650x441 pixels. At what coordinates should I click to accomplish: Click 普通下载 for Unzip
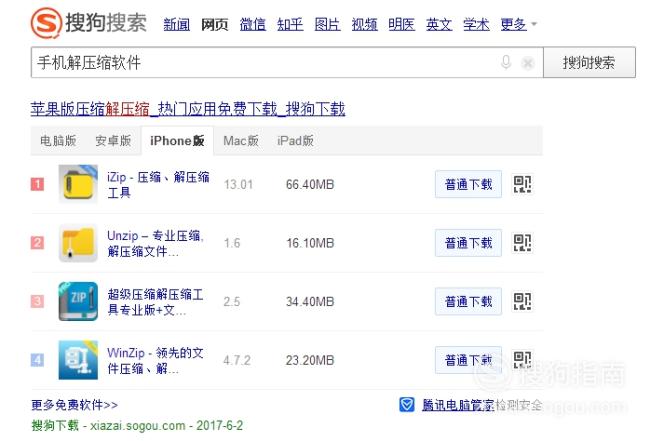tap(468, 243)
